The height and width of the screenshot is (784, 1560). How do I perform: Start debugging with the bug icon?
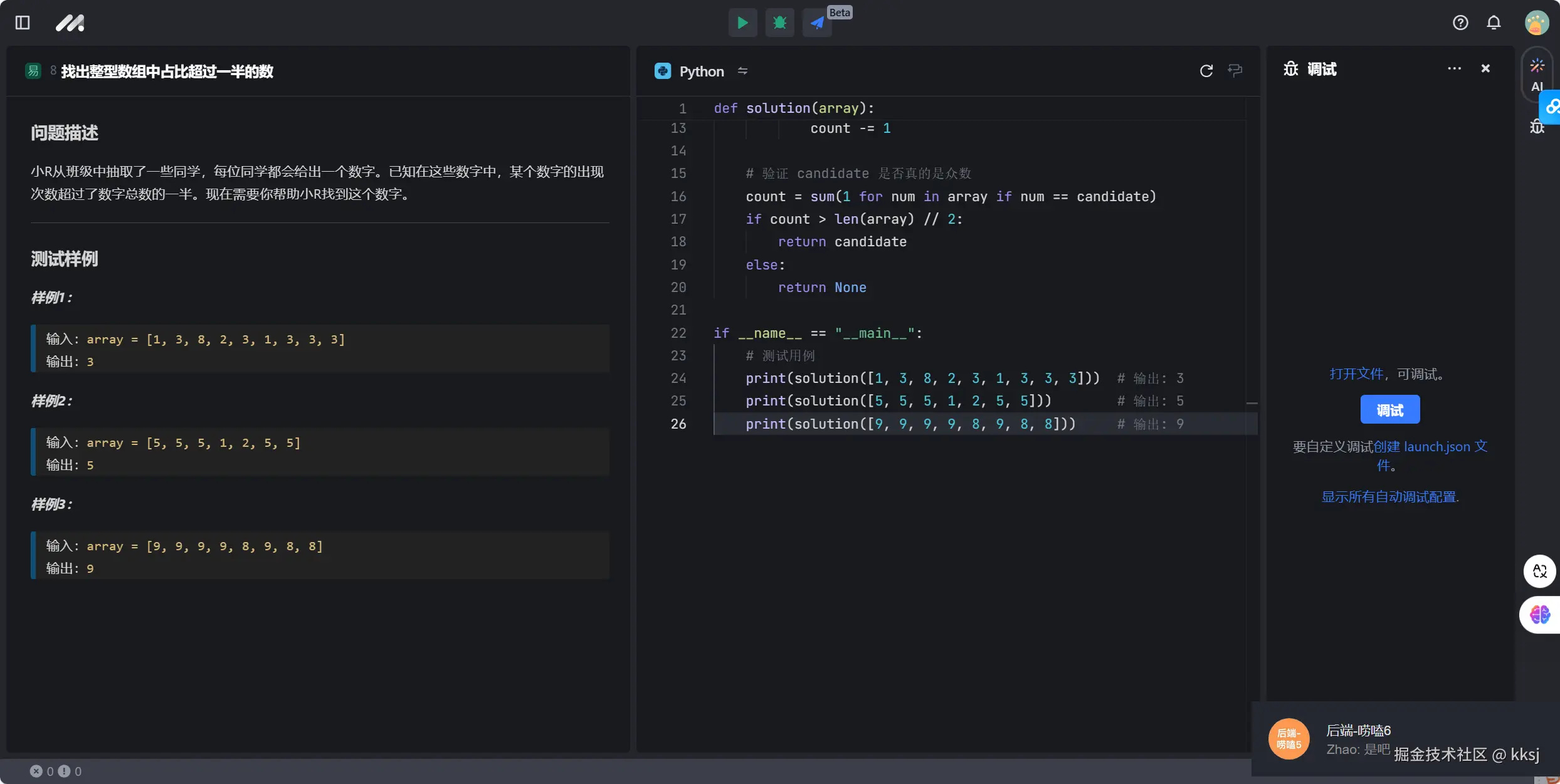pyautogui.click(x=779, y=23)
